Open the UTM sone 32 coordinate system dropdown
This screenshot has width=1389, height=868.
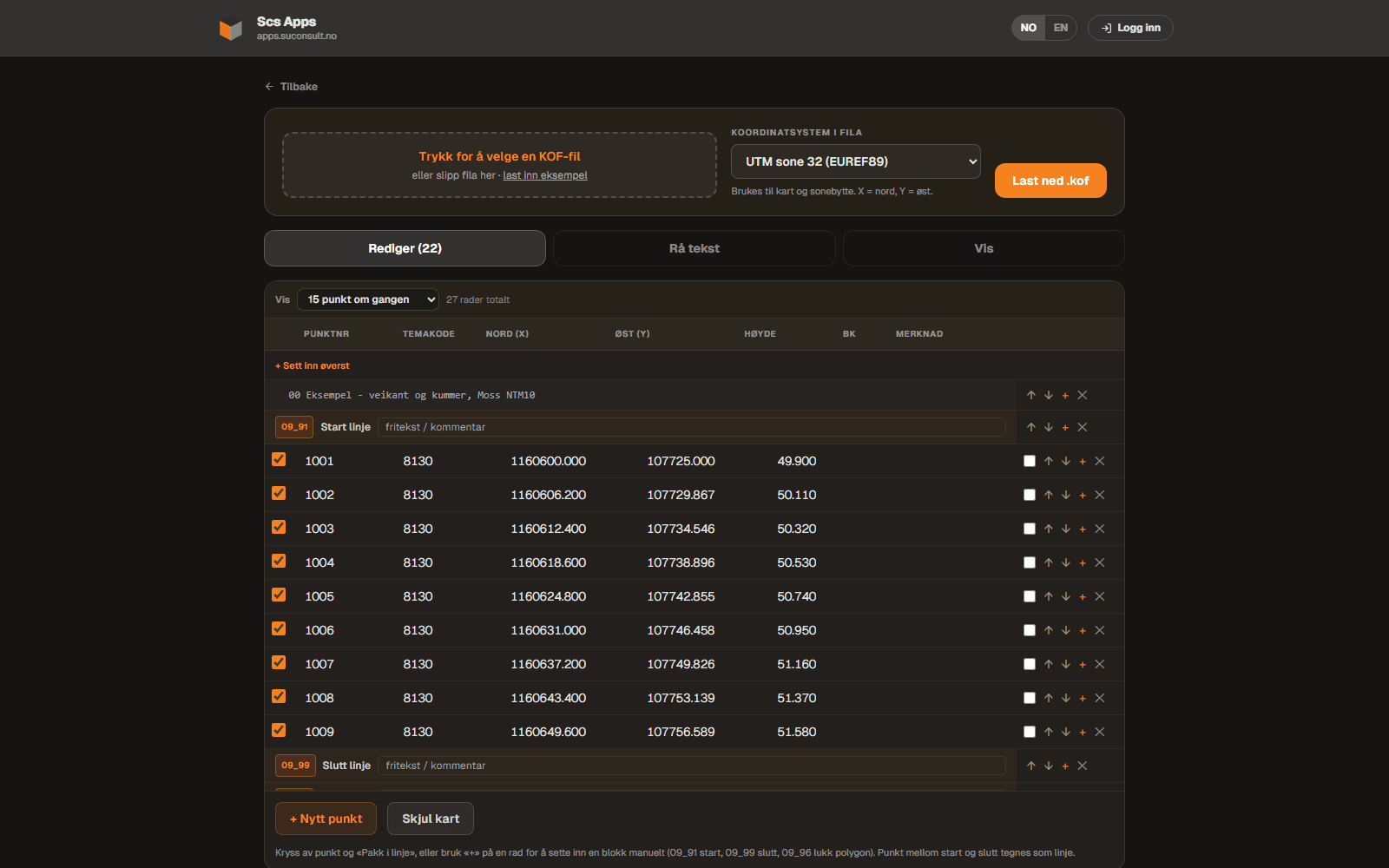click(856, 161)
